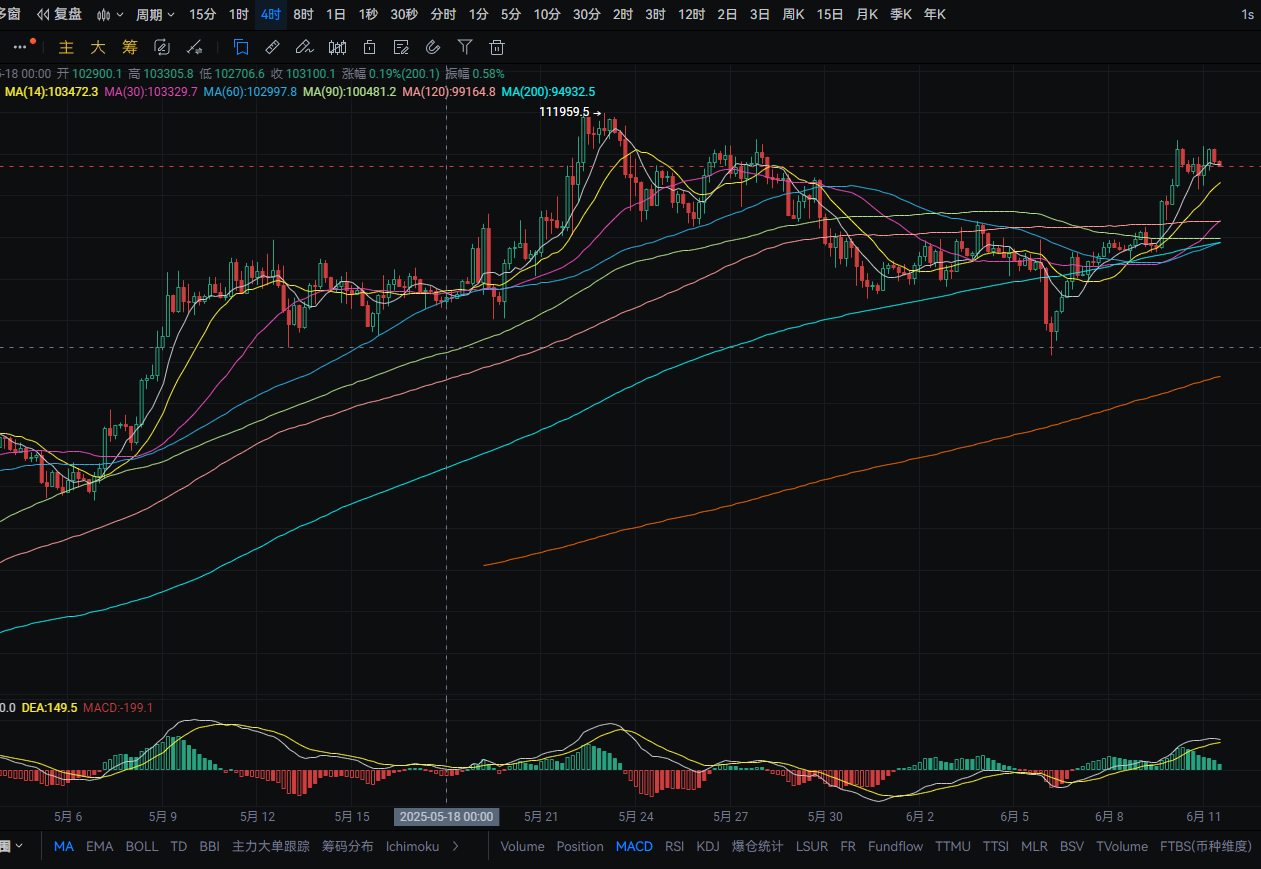Select the 2日 timeframe
This screenshot has width=1261, height=869.
coord(727,14)
